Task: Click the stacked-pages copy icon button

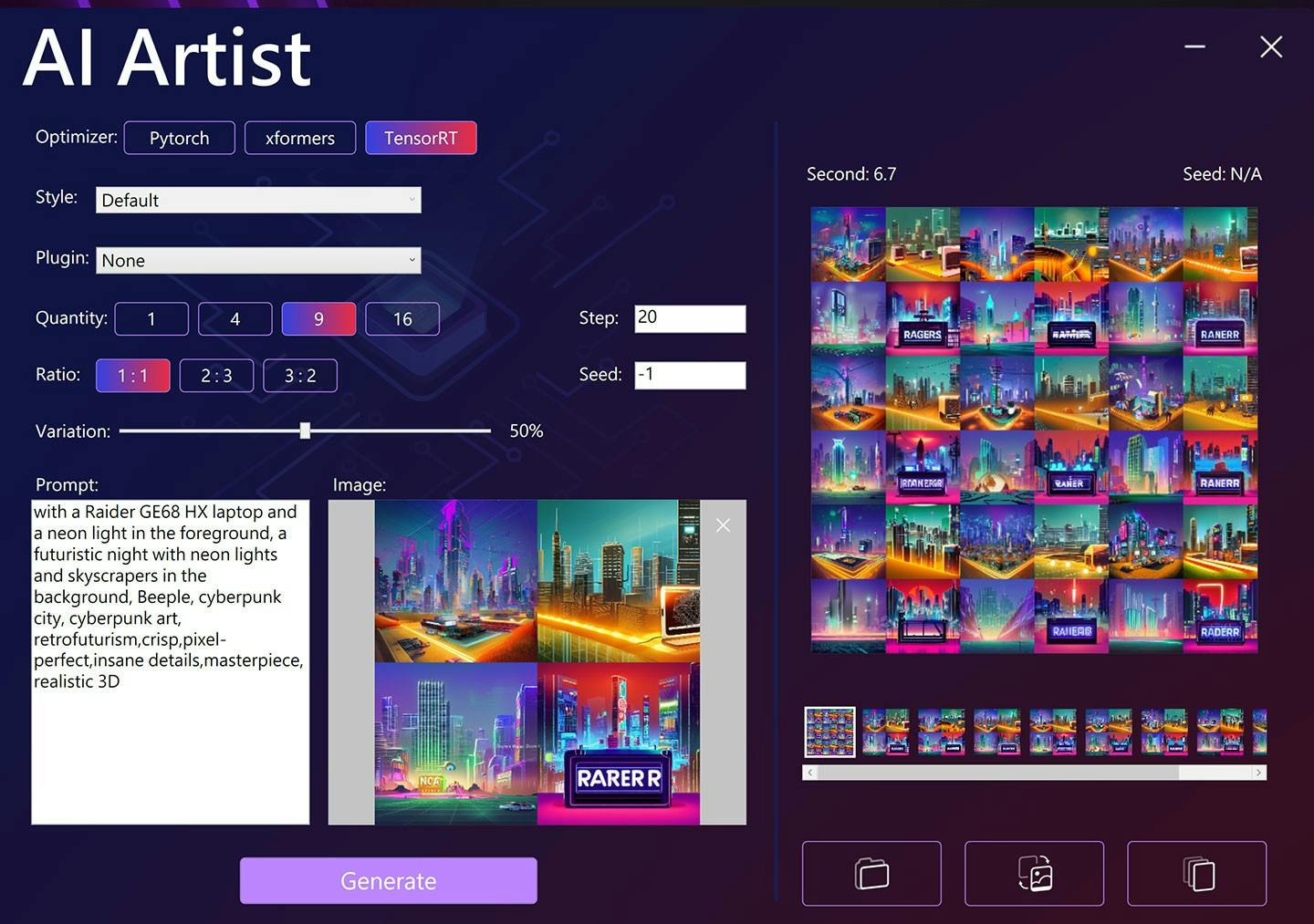Action: pyautogui.click(x=1197, y=873)
